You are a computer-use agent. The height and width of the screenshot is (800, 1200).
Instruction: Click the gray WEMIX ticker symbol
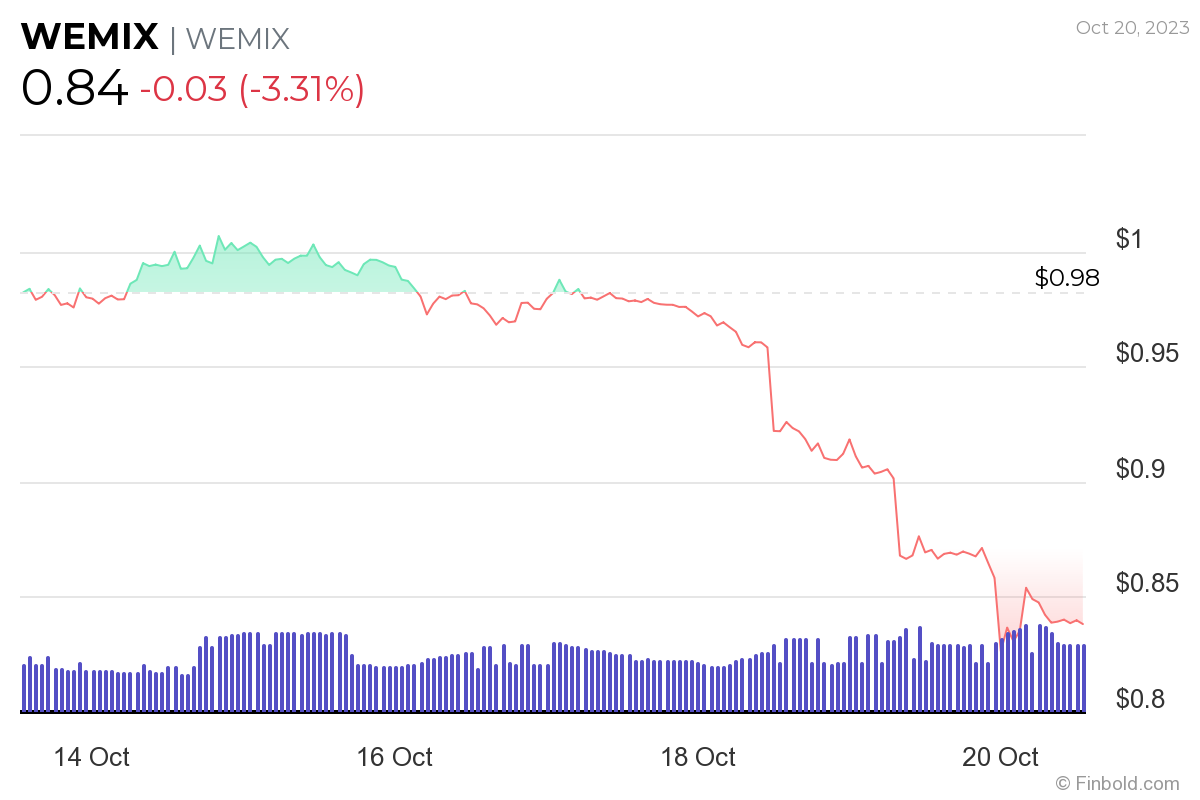[238, 38]
